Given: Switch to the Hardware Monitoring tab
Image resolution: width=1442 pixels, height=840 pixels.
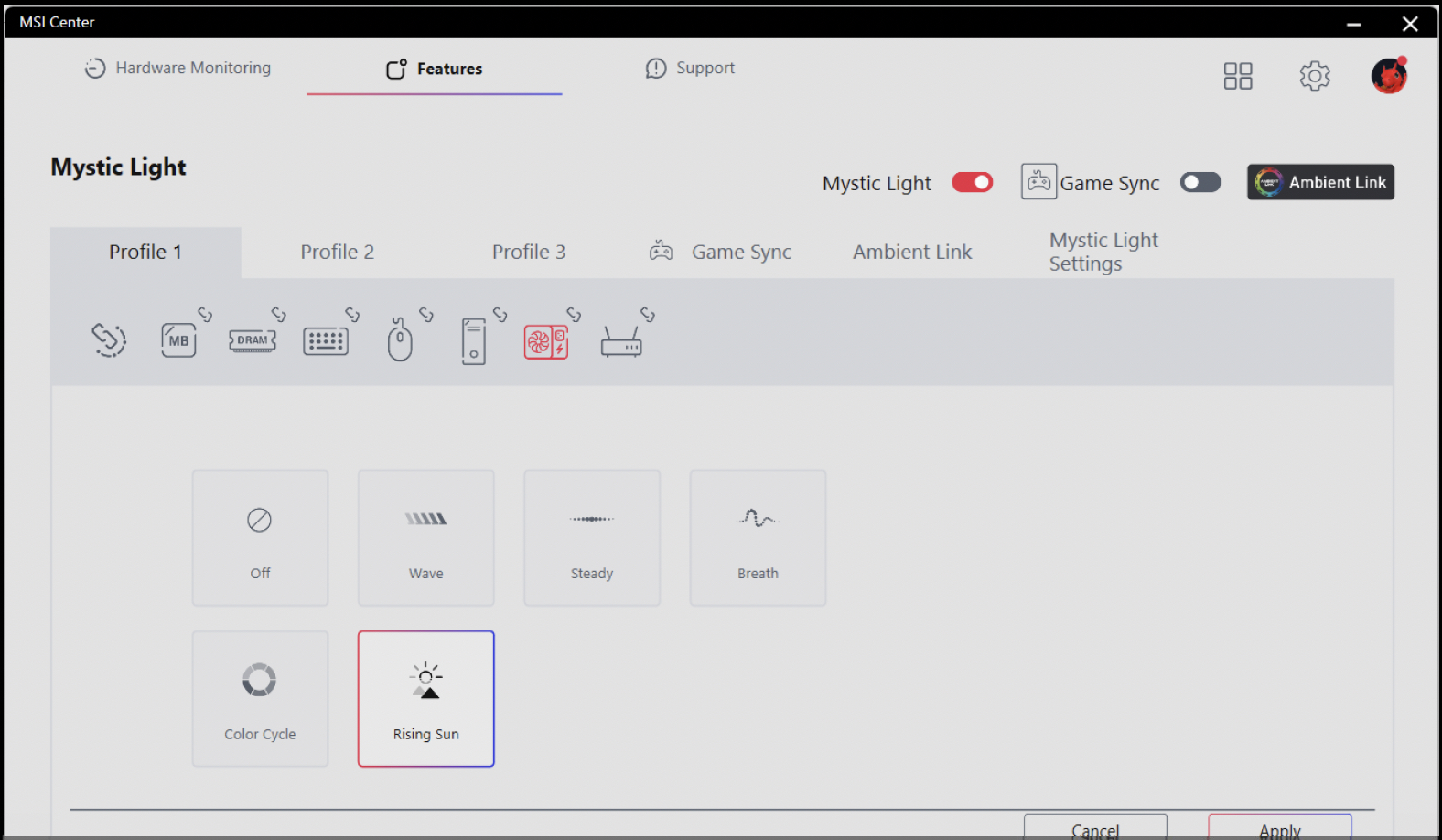Looking at the screenshot, I should [x=178, y=68].
